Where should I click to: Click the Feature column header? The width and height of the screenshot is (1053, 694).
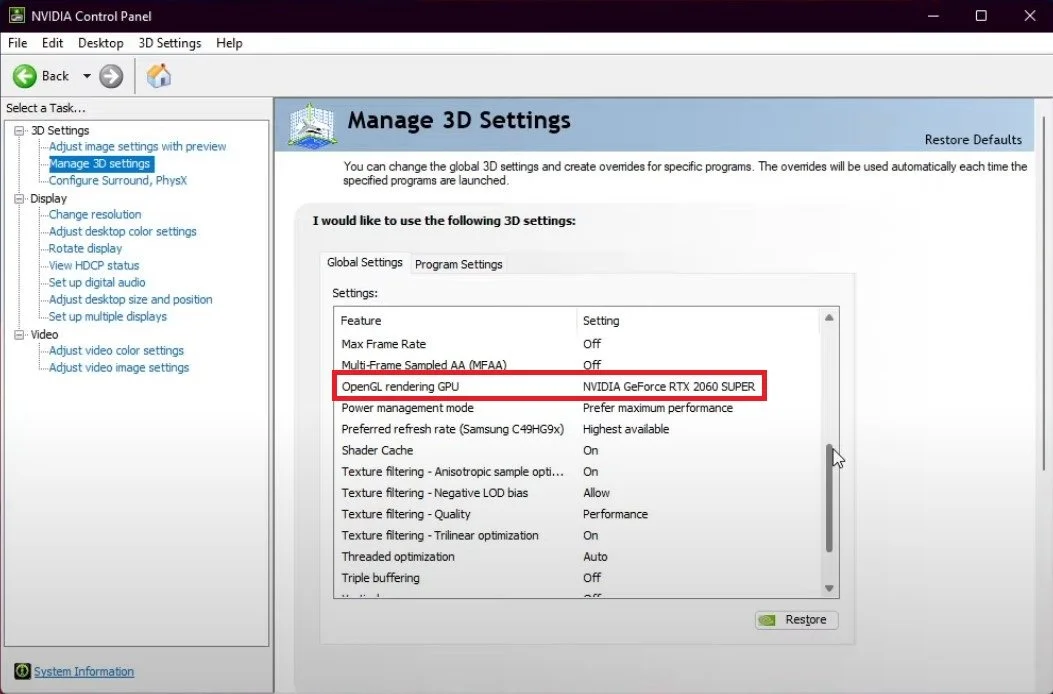pyautogui.click(x=455, y=321)
